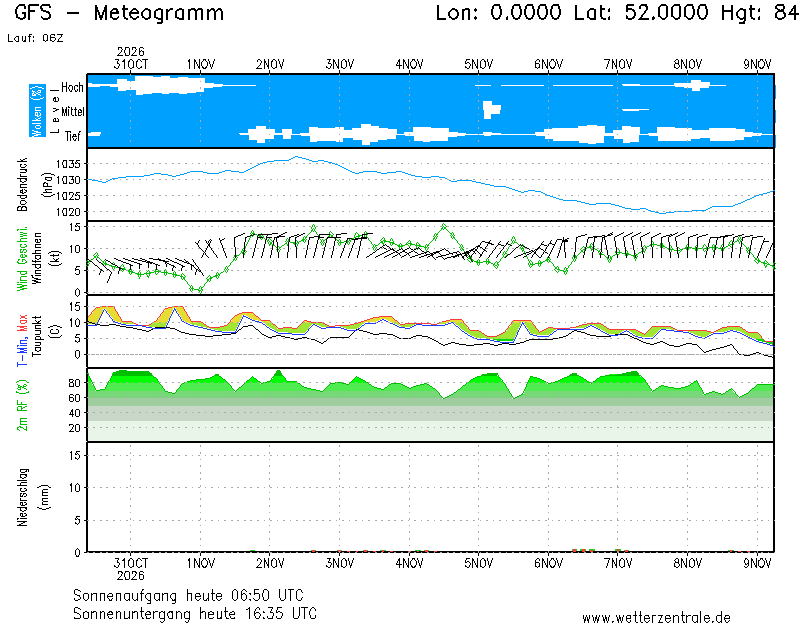Click the blue 'Wolken (%)' panel label
Viewport: 800px width, 625px height.
click(x=37, y=111)
